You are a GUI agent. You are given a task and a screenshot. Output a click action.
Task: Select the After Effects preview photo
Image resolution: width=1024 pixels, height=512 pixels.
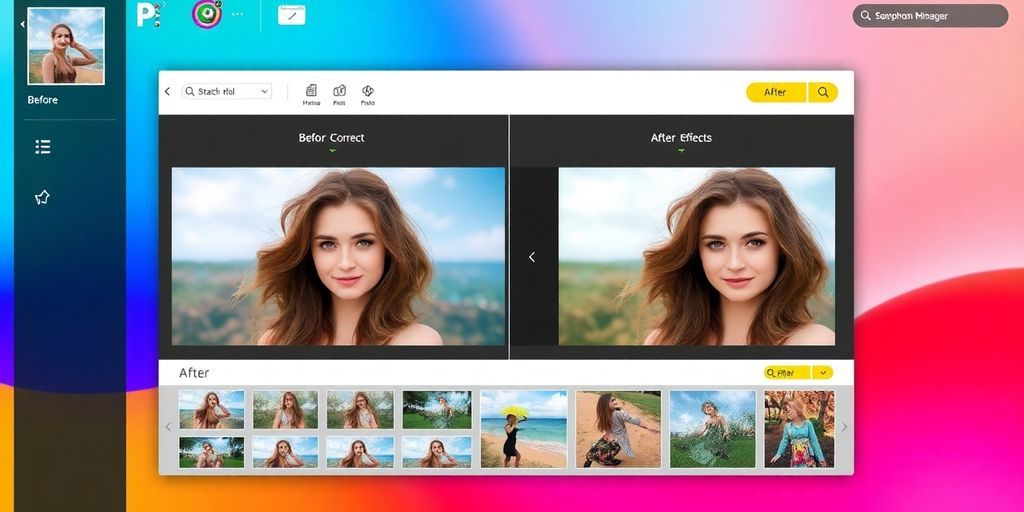697,256
